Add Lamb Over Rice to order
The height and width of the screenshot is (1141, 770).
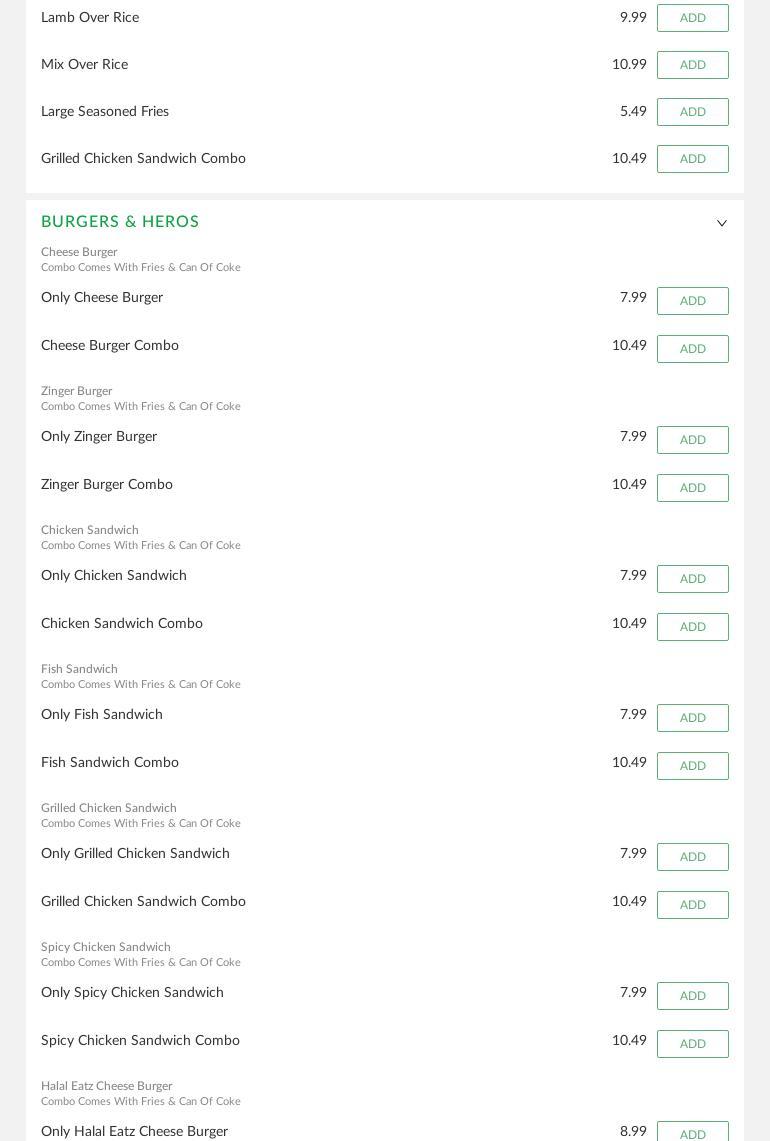[692, 18]
